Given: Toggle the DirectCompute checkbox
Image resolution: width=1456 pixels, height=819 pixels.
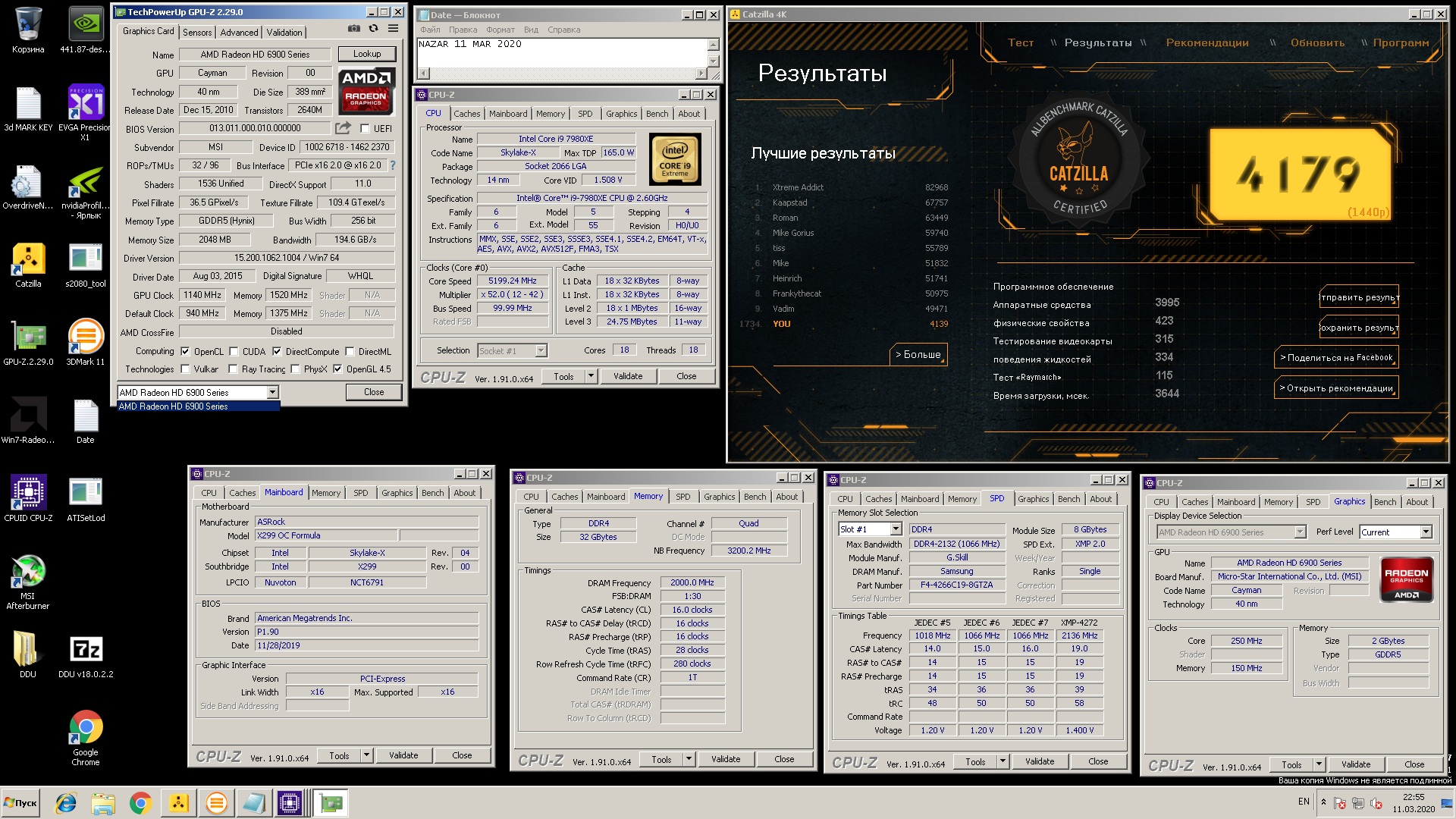Looking at the screenshot, I should point(277,351).
